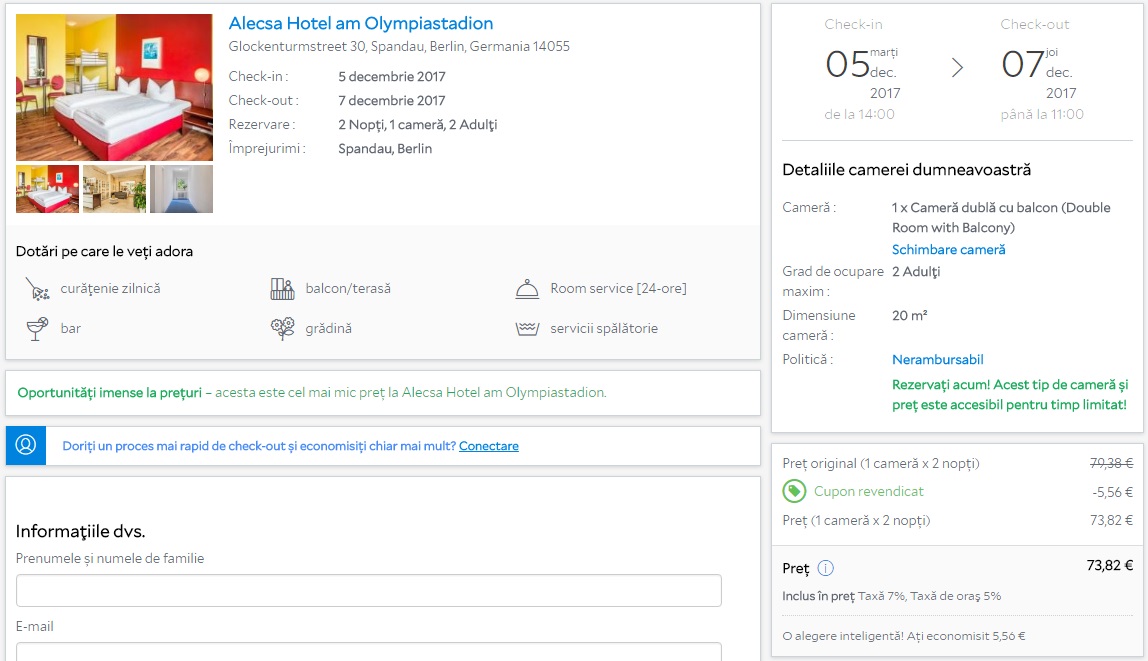Open Alecsa Hotel am Olympiastadion title link
This screenshot has width=1148, height=661.
click(360, 23)
